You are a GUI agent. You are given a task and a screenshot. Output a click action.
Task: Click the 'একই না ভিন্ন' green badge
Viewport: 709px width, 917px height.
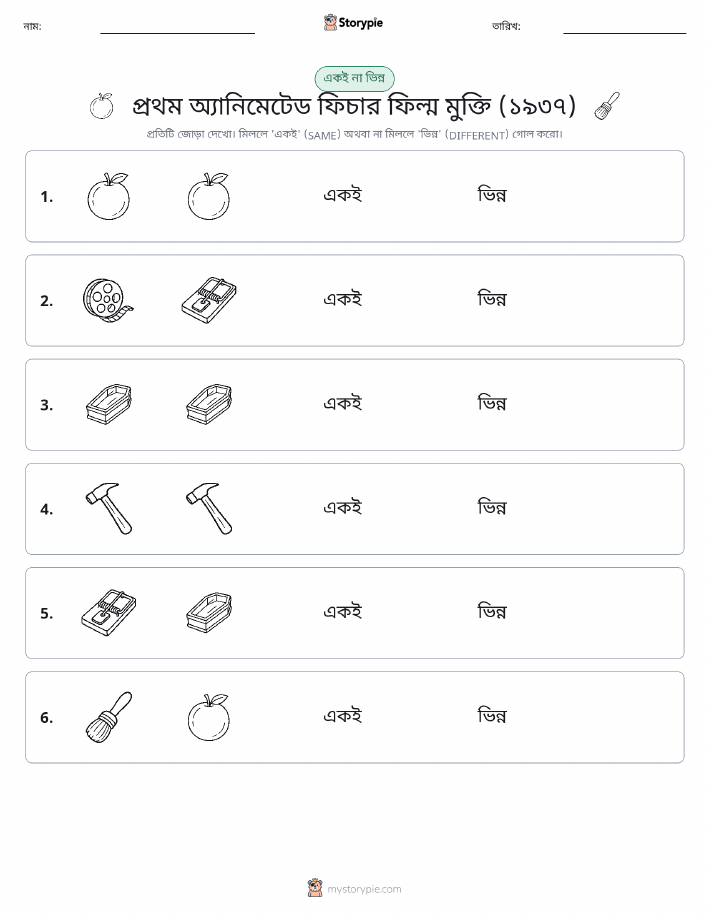tap(354, 78)
